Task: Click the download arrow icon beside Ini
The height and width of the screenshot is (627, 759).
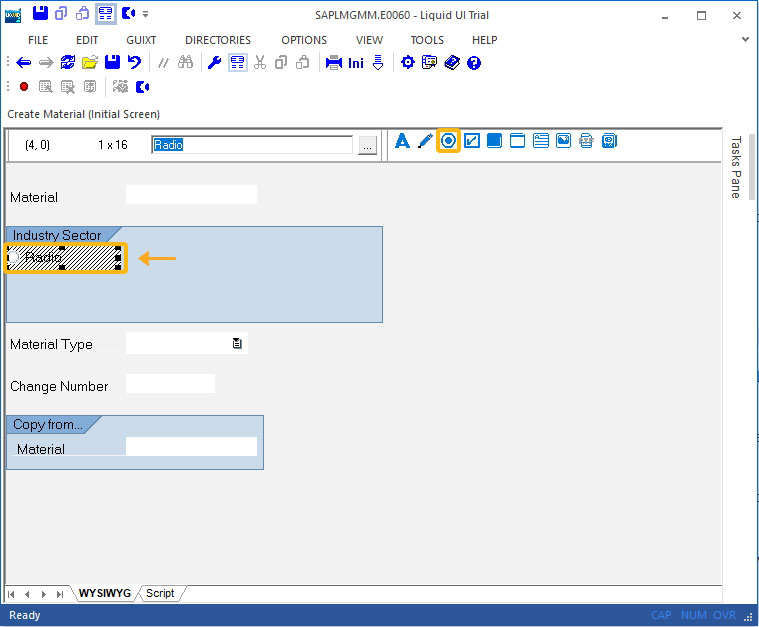Action: (378, 62)
